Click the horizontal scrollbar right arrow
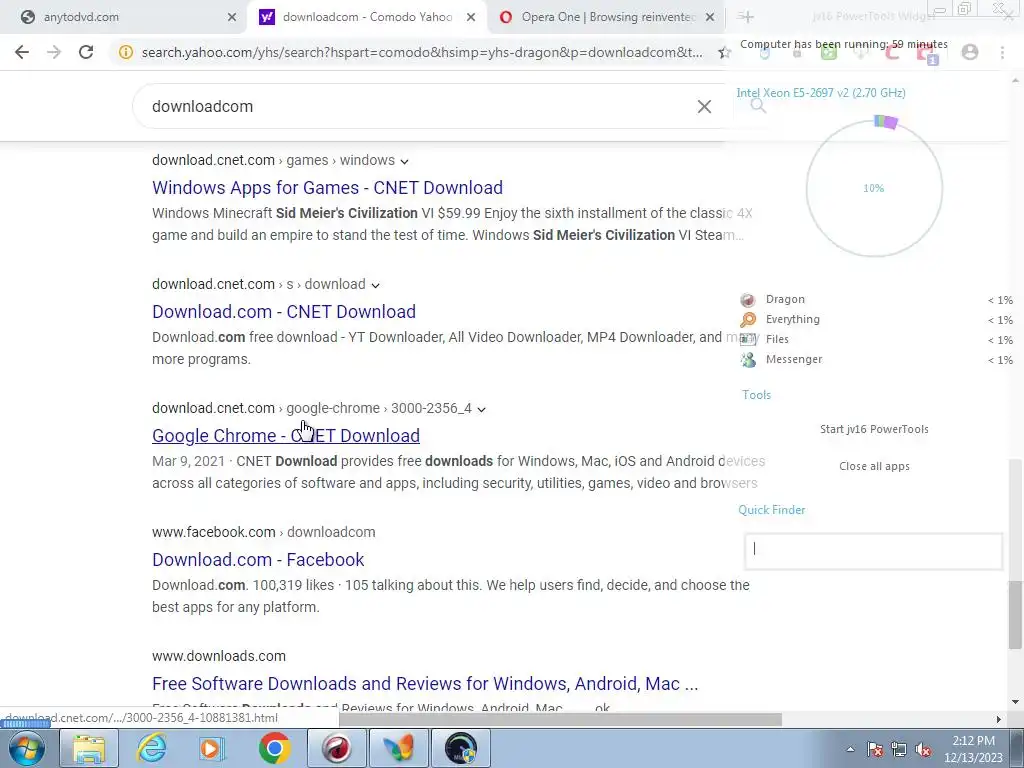 999,720
